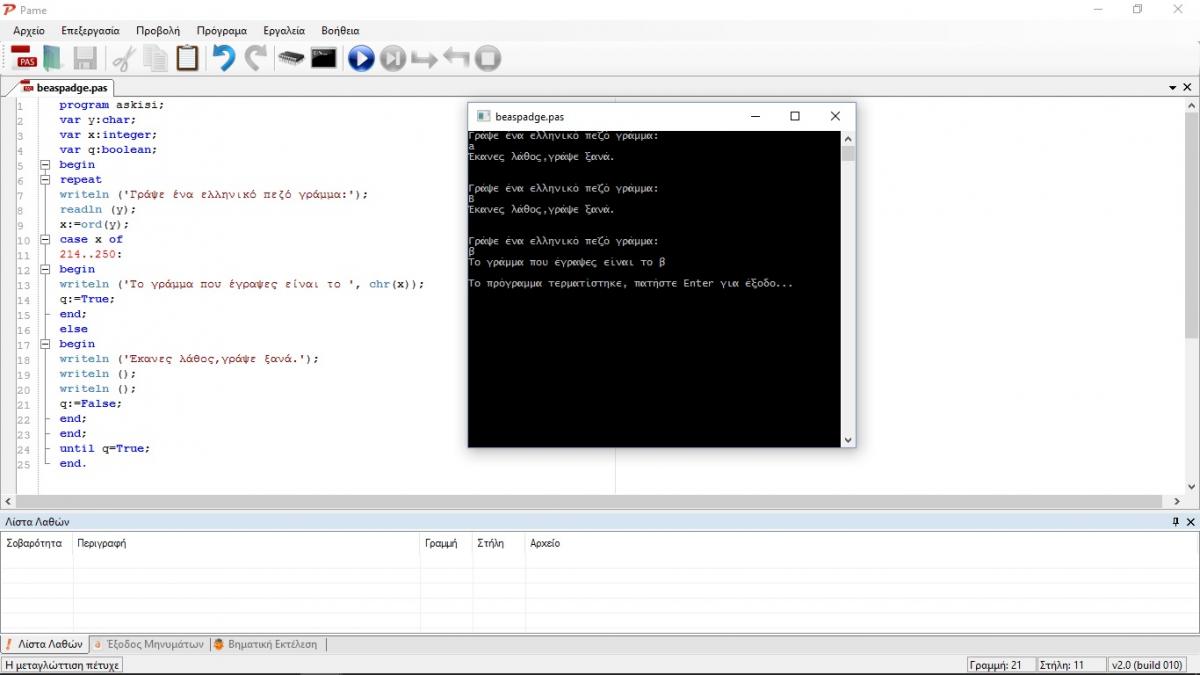Click the Σοβαρότητα column header
The width and height of the screenshot is (1200, 675).
coord(37,543)
